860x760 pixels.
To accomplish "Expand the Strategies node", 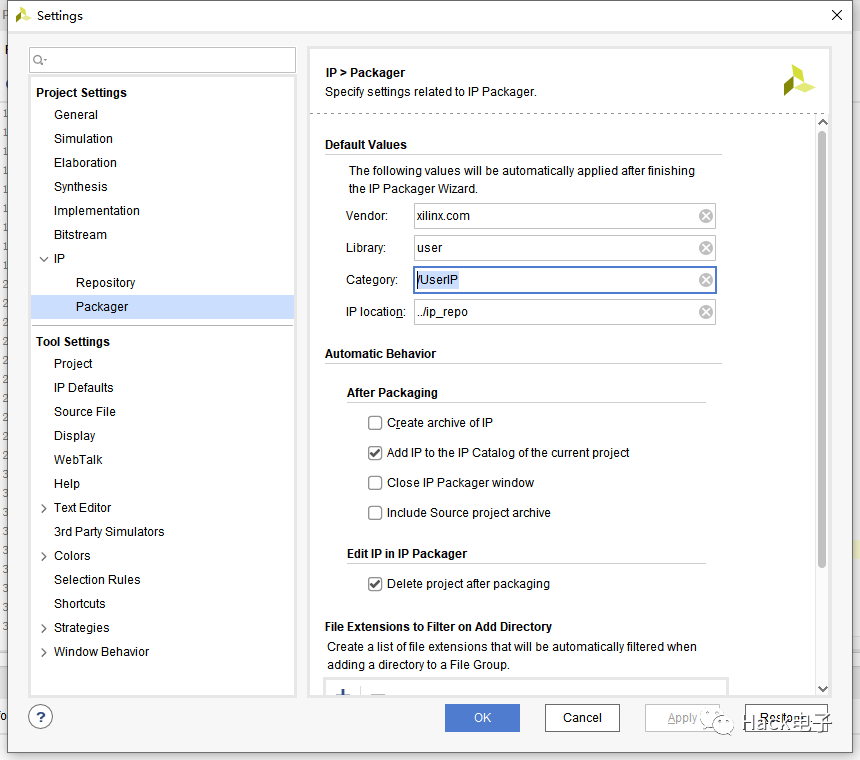I will (x=44, y=628).
